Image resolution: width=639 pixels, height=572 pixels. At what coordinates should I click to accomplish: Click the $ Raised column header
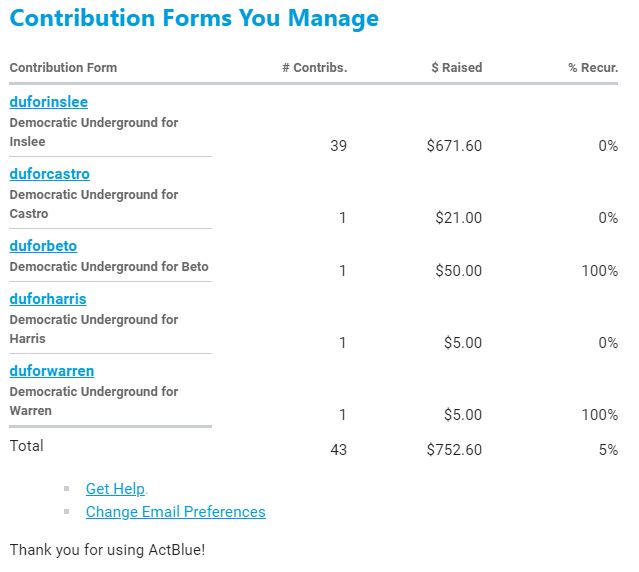point(456,68)
